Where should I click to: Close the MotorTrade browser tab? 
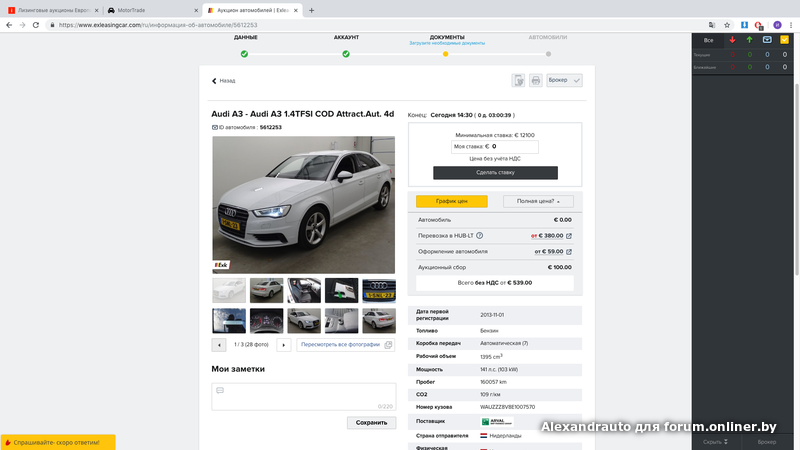(x=196, y=10)
